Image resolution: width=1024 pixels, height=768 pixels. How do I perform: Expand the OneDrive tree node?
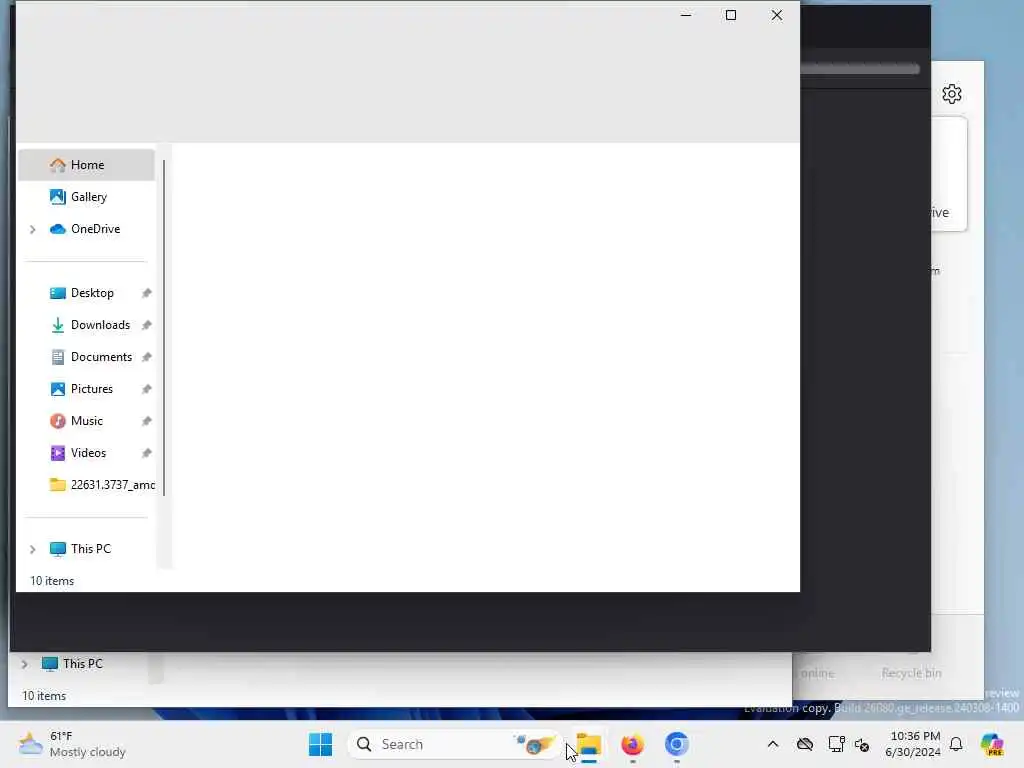[33, 229]
